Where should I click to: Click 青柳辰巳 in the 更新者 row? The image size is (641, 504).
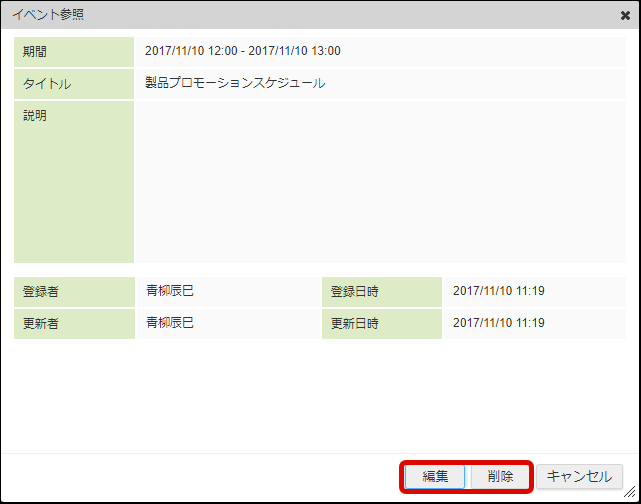[170, 323]
